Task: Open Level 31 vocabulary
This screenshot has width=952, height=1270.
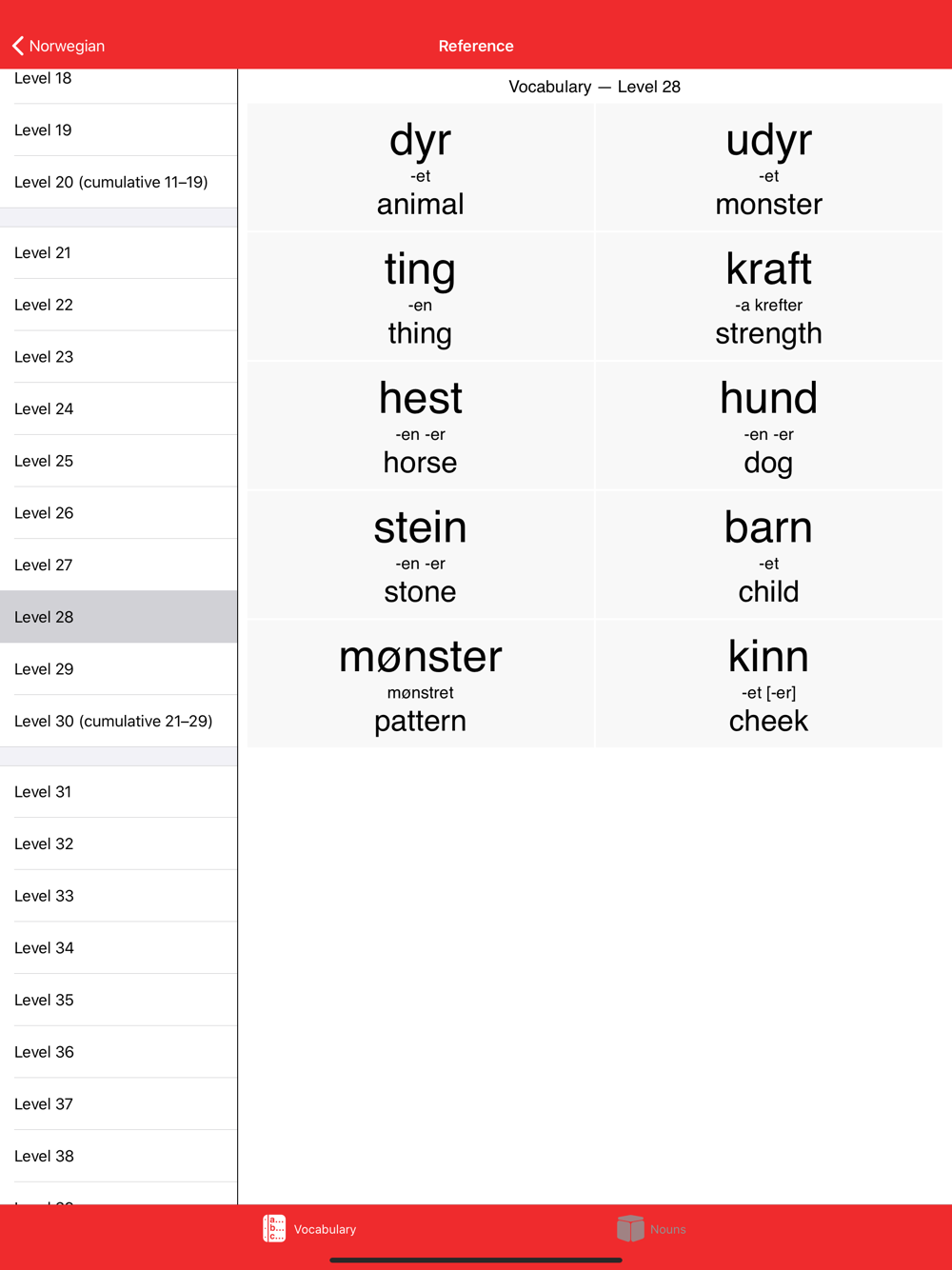Action: 119,791
